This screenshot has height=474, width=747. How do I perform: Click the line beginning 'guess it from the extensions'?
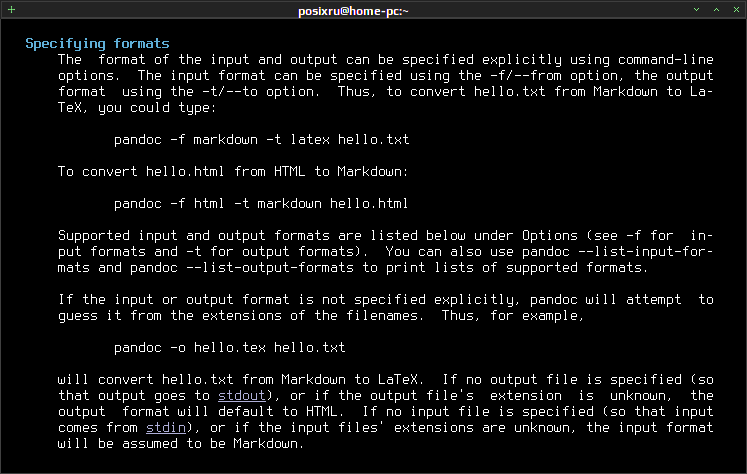[x=321, y=315]
